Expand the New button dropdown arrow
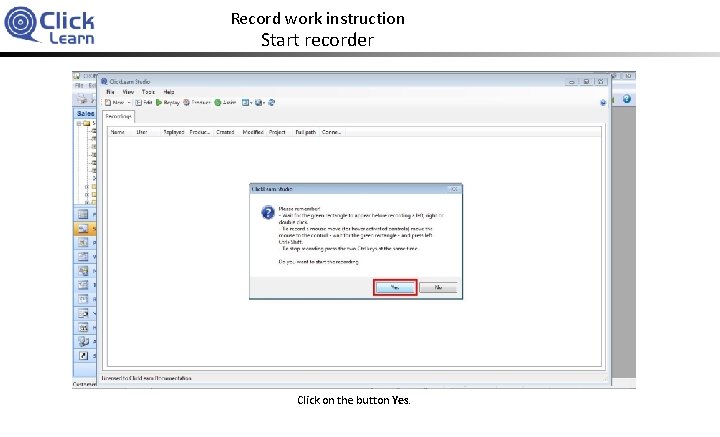 click(129, 102)
